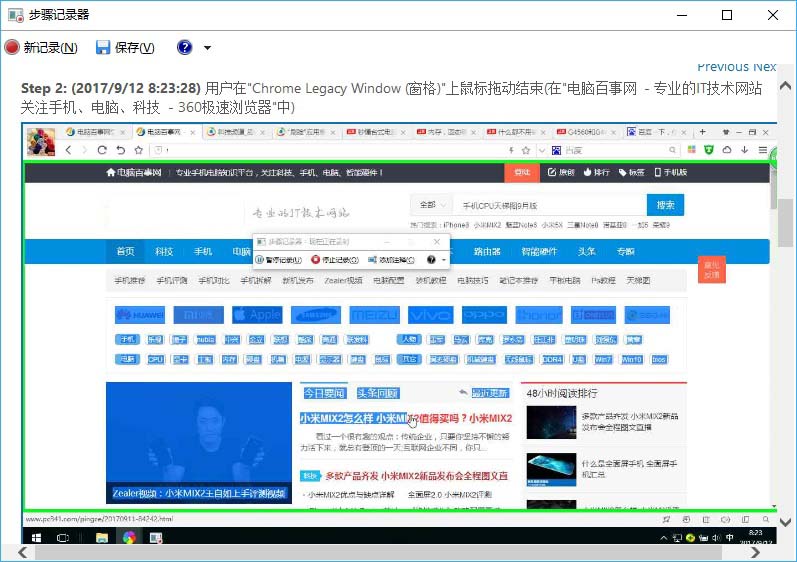Jump to the Next step link
The height and width of the screenshot is (562, 797).
point(764,67)
